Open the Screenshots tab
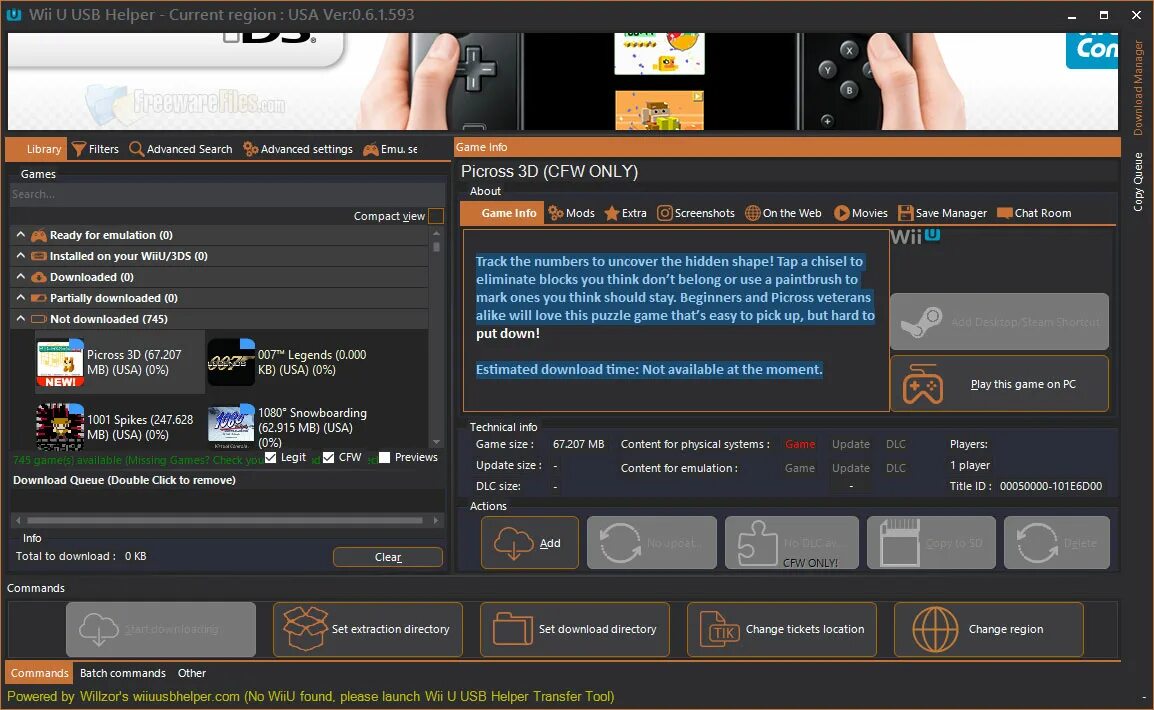 click(x=695, y=213)
